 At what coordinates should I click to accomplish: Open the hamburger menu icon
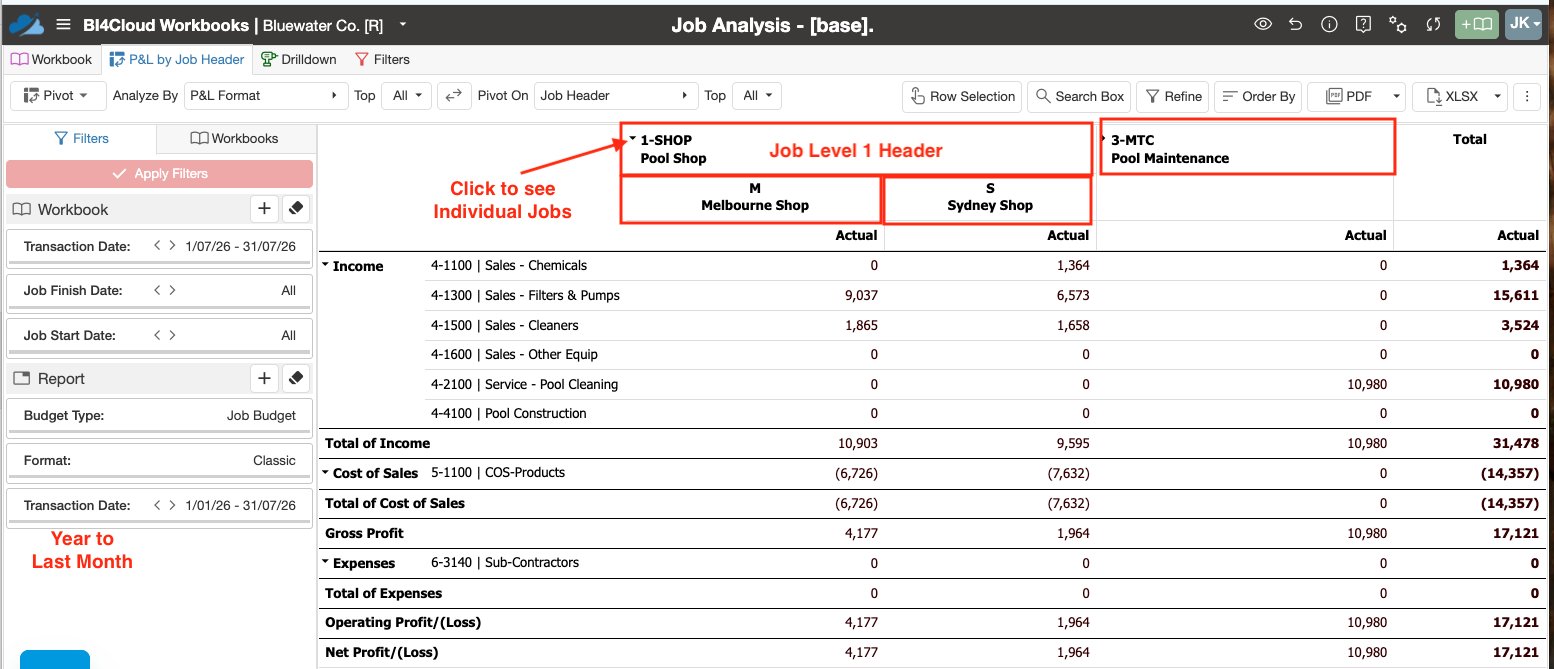(63, 25)
